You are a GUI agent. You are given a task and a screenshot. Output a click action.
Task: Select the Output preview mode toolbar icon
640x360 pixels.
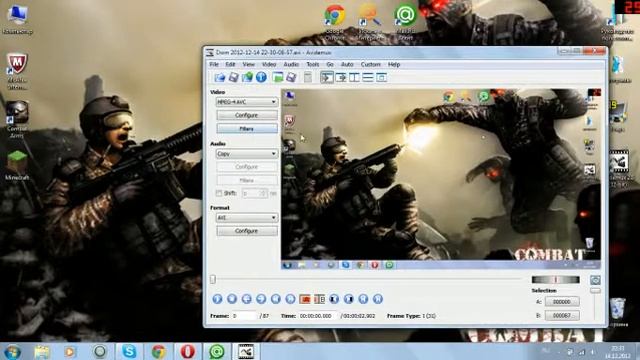[341, 77]
